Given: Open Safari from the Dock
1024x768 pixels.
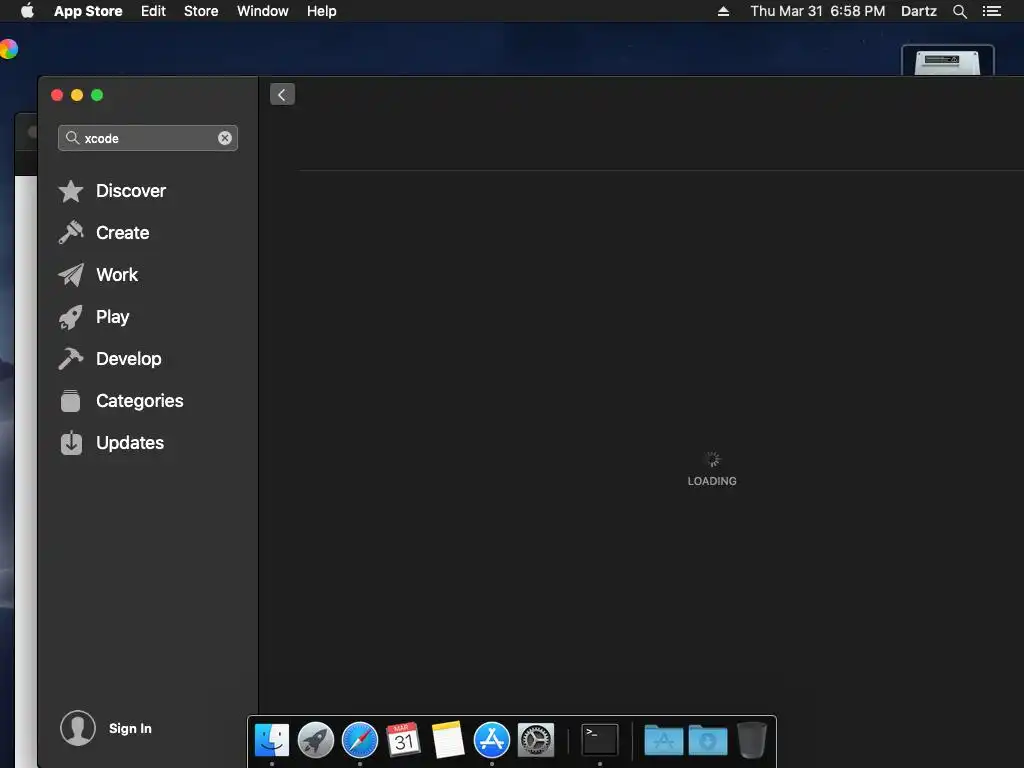Looking at the screenshot, I should pos(360,741).
